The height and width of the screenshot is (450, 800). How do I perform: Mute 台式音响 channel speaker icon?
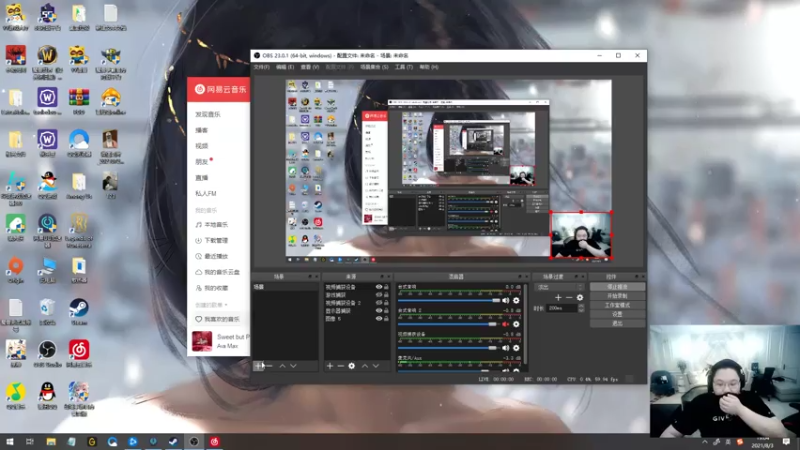[x=506, y=301]
